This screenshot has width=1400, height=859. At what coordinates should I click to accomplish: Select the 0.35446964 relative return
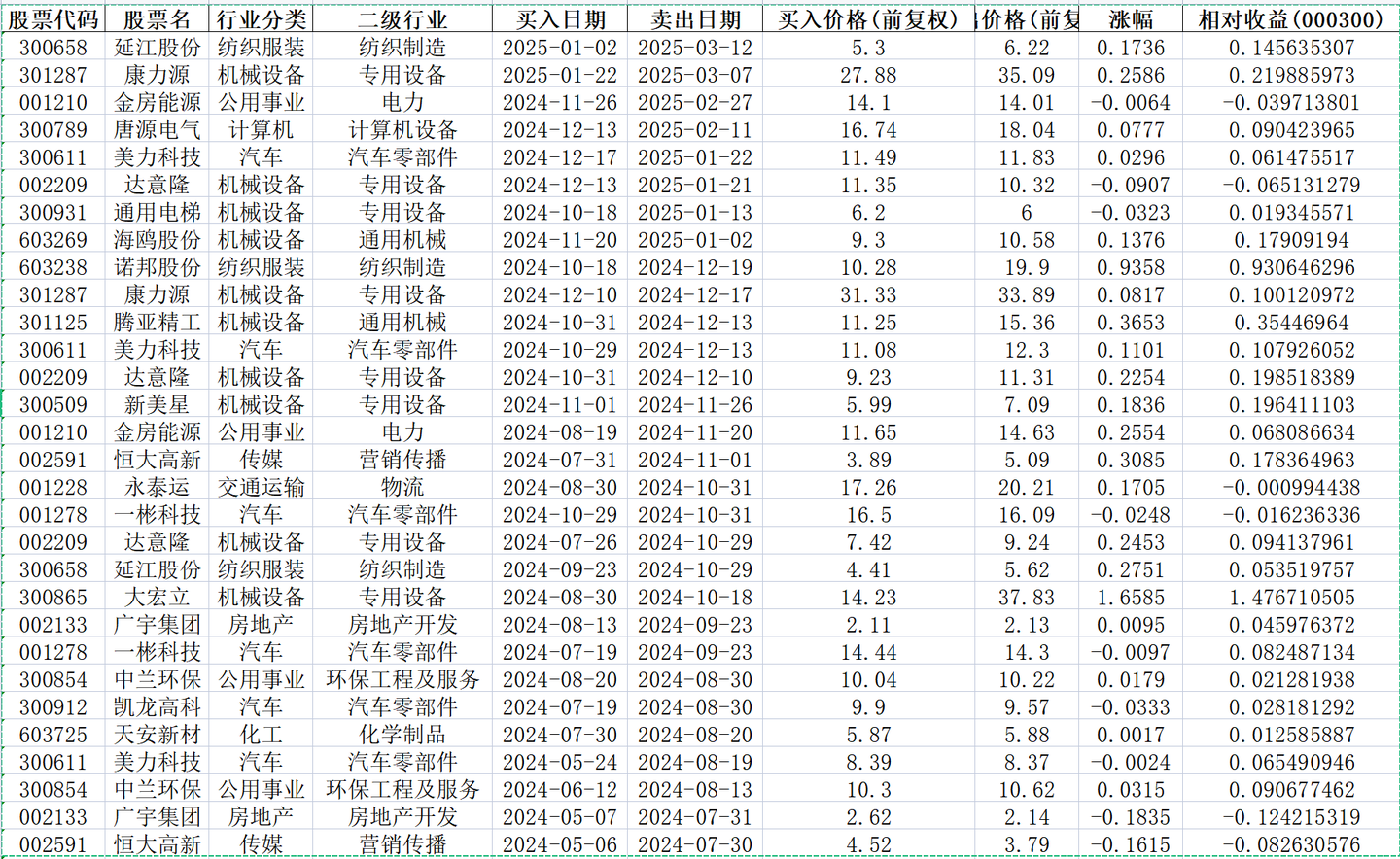[x=1291, y=323]
